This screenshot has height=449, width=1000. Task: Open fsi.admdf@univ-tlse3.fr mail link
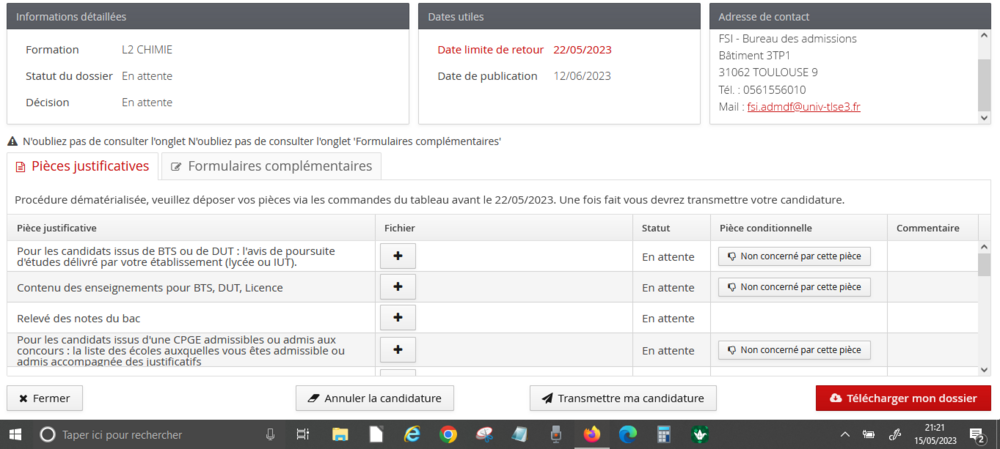[x=803, y=107]
